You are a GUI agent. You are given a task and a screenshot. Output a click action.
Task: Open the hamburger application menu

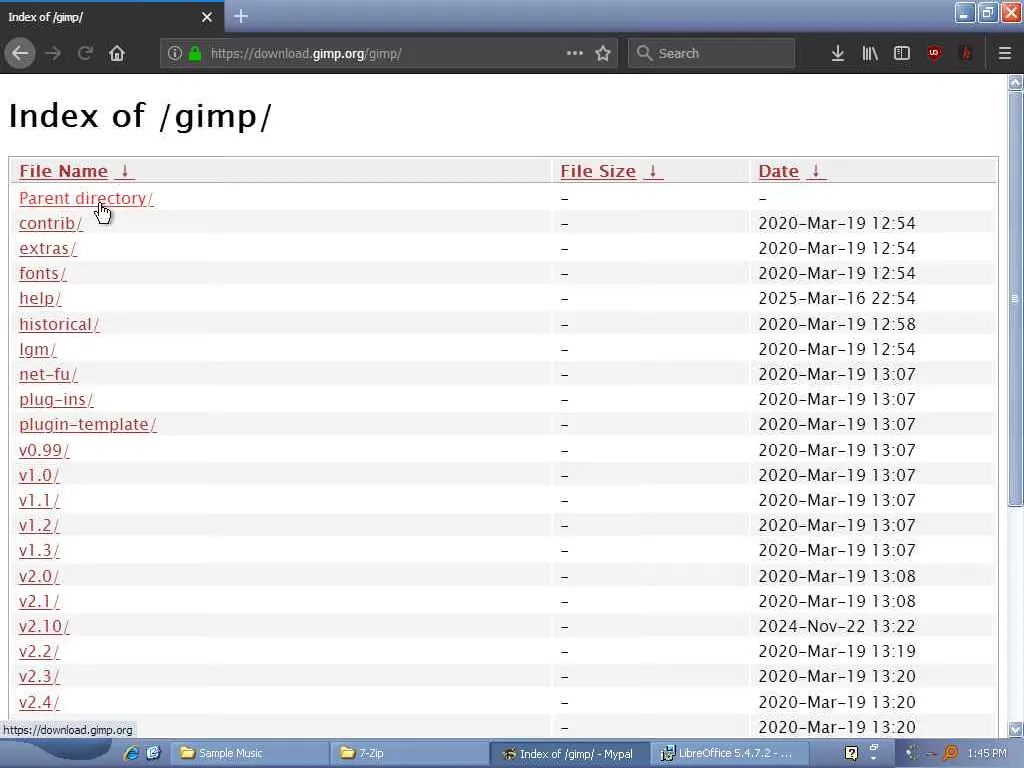[x=1005, y=54]
